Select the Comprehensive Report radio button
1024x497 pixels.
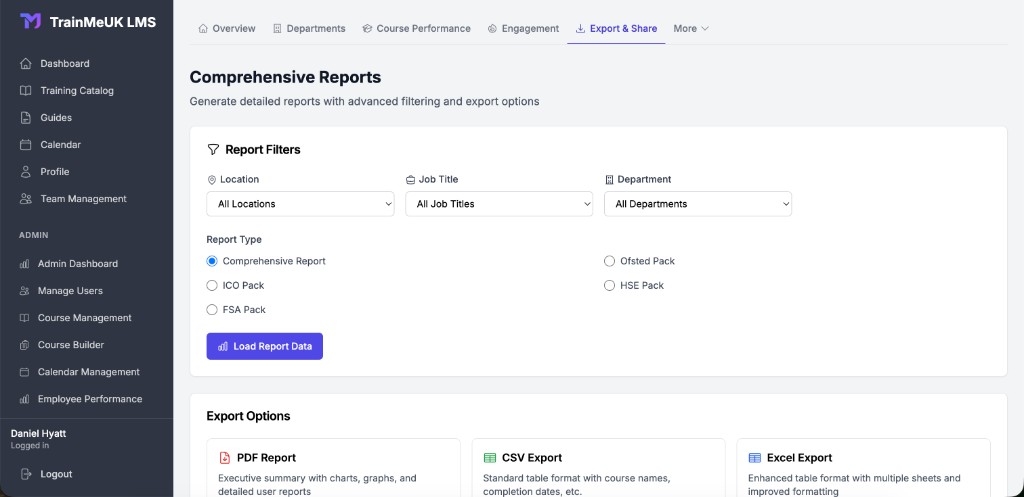212,261
